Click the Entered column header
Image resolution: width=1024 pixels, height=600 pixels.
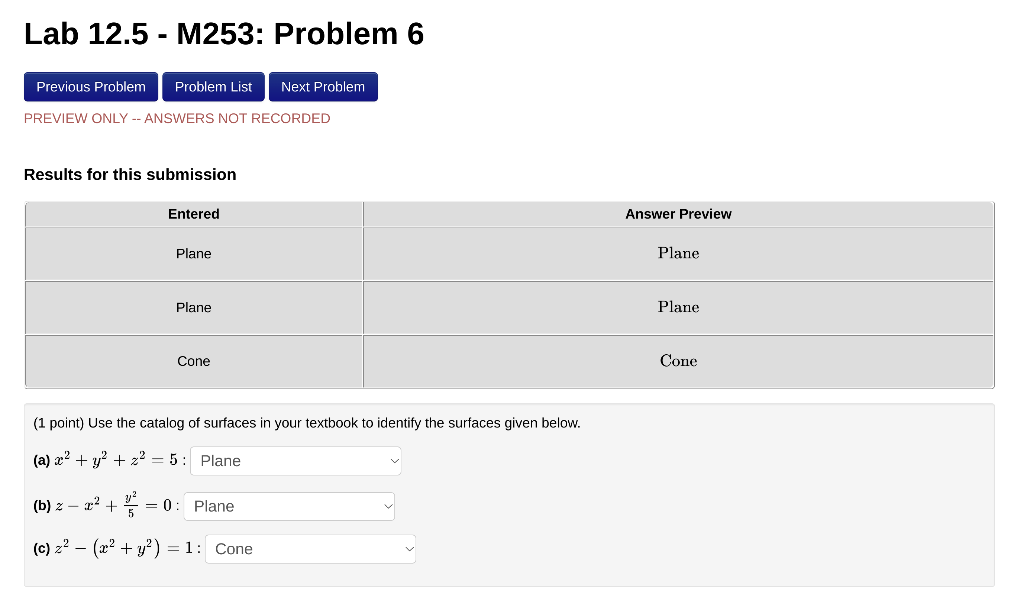tap(193, 214)
